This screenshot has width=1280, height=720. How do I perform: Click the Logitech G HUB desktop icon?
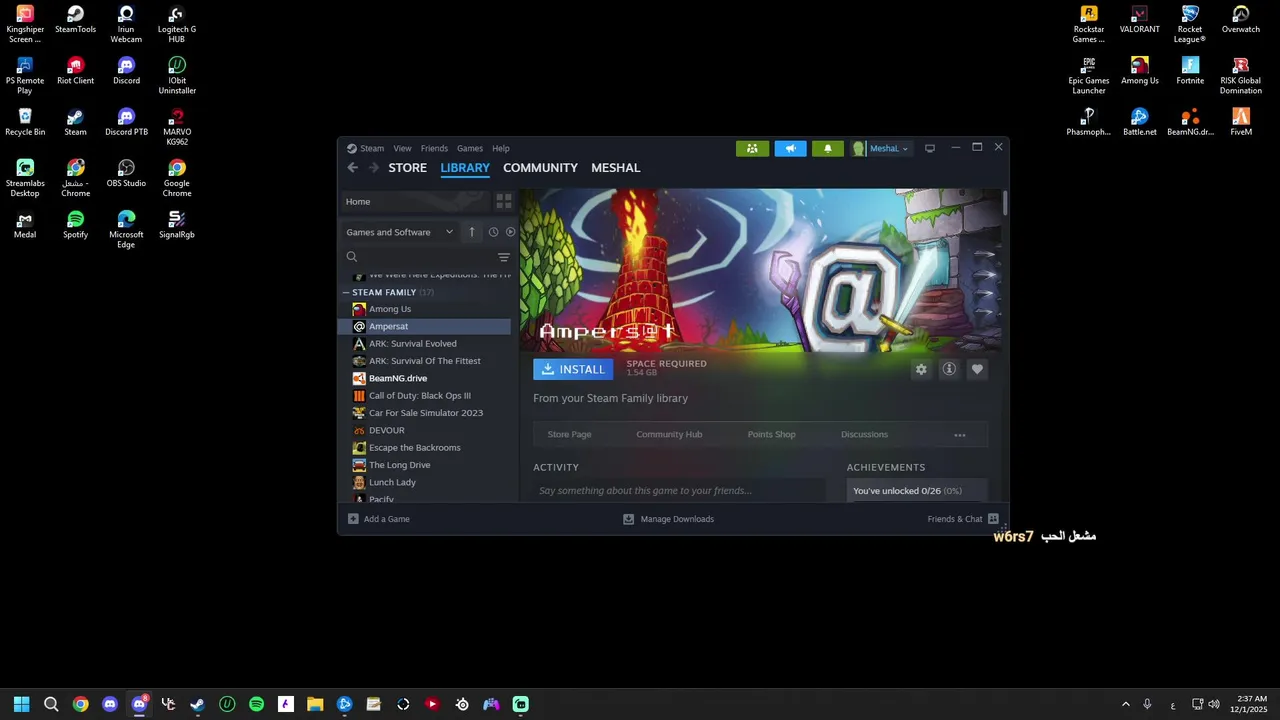(x=177, y=25)
